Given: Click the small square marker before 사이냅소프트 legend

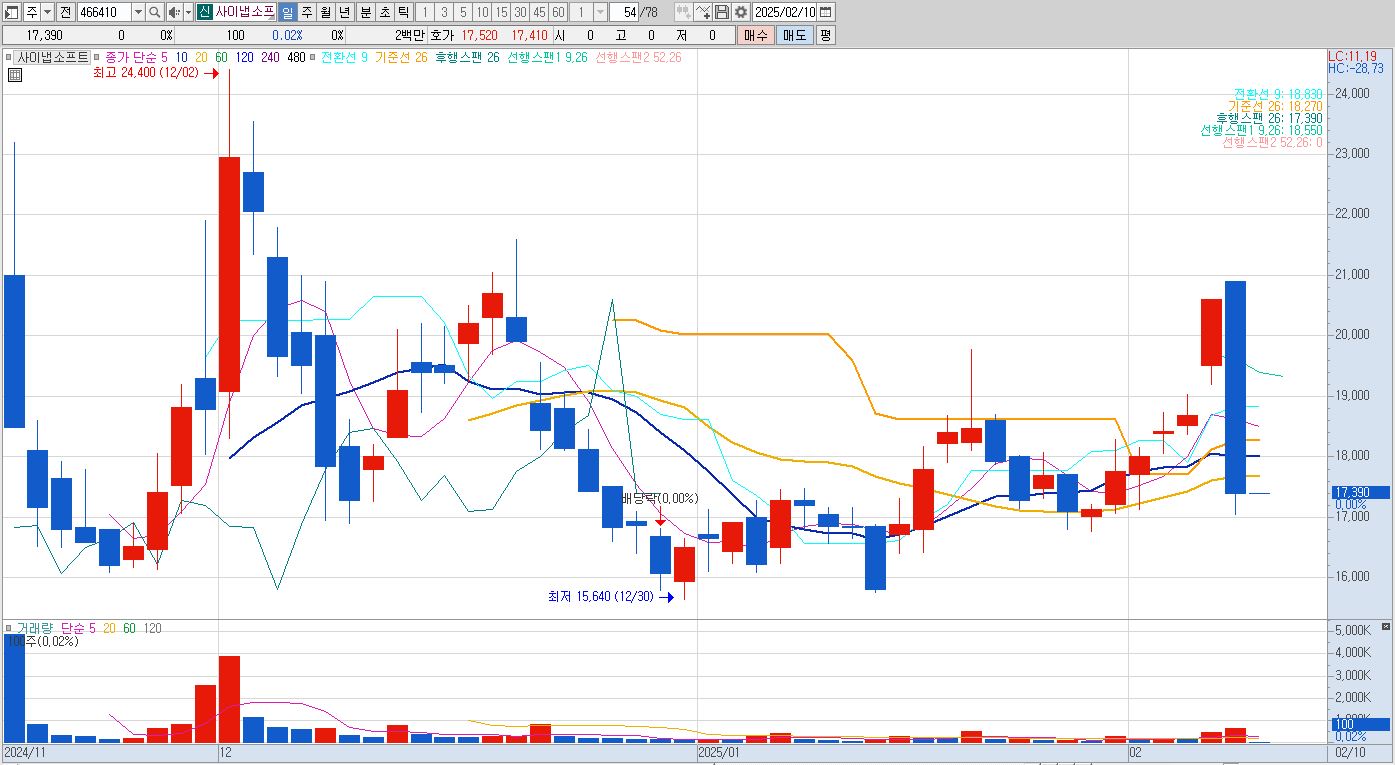Looking at the screenshot, I should click(x=8, y=57).
